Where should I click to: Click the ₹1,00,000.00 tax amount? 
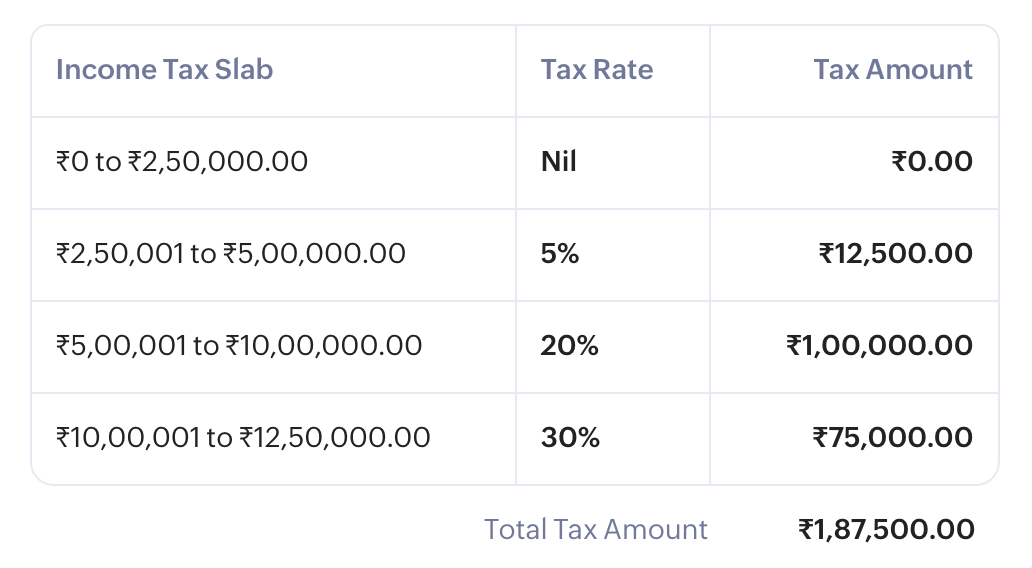point(879,346)
